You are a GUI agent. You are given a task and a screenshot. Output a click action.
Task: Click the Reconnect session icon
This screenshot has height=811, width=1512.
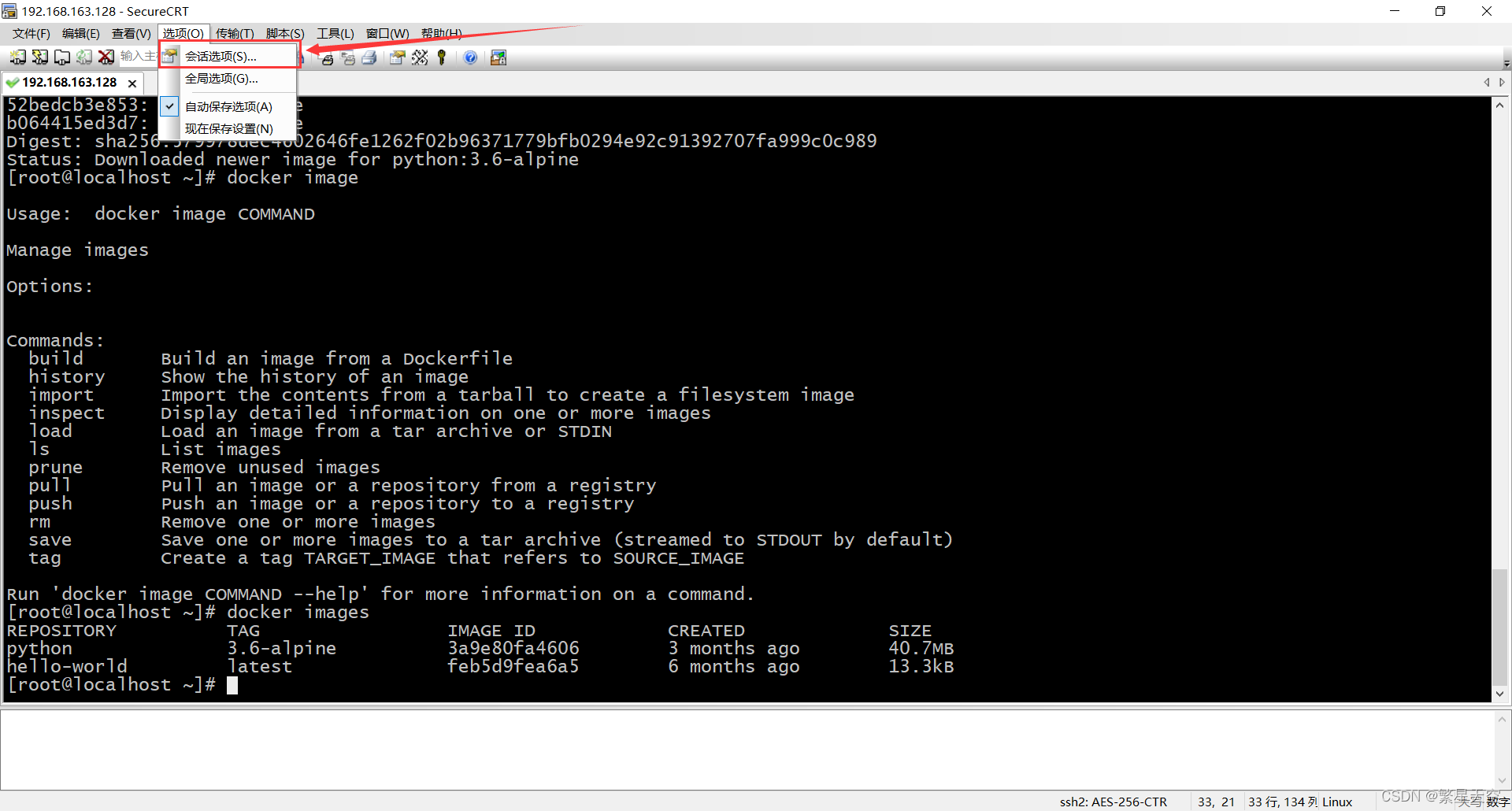pos(83,57)
